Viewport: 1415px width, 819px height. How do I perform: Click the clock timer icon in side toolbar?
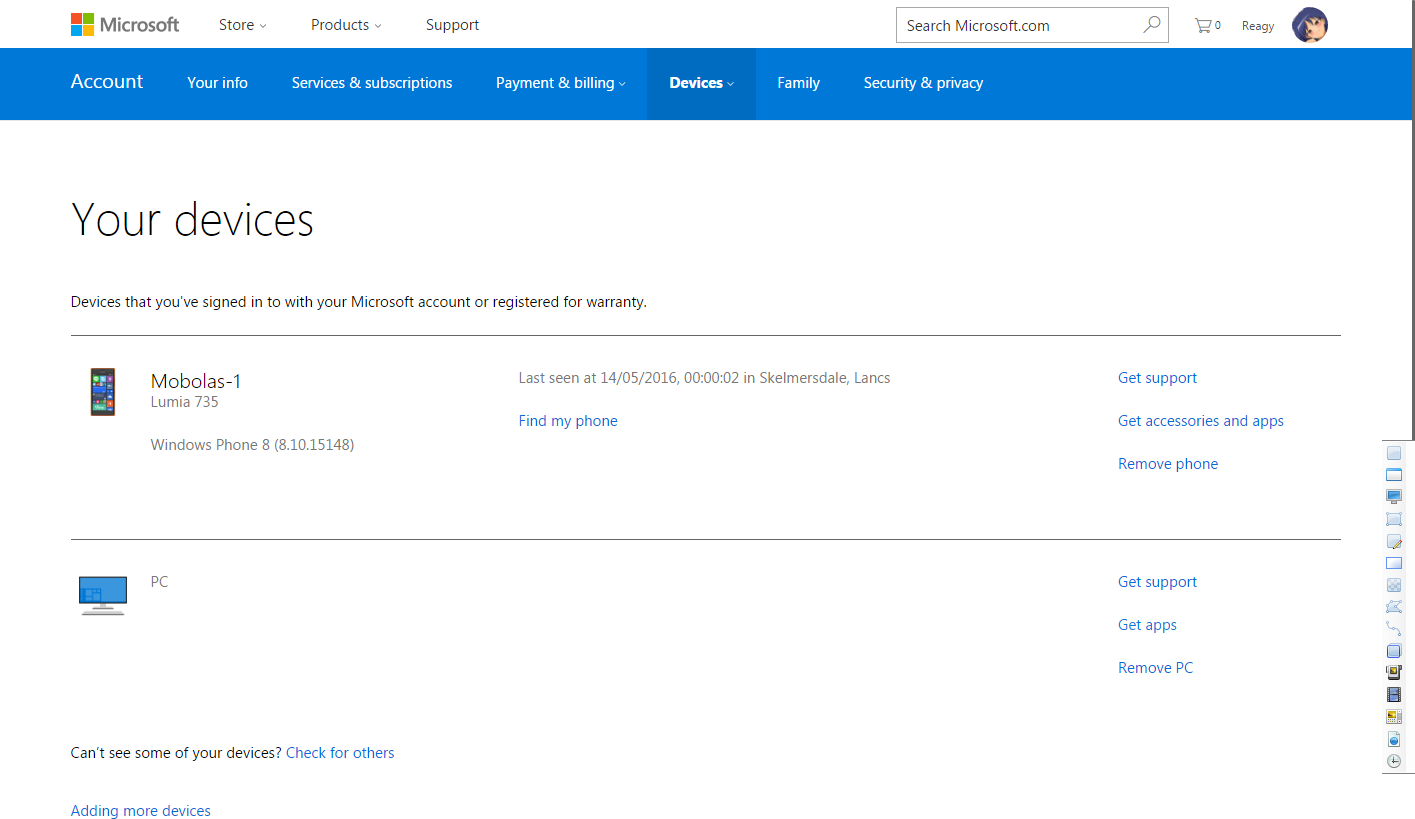coord(1394,761)
